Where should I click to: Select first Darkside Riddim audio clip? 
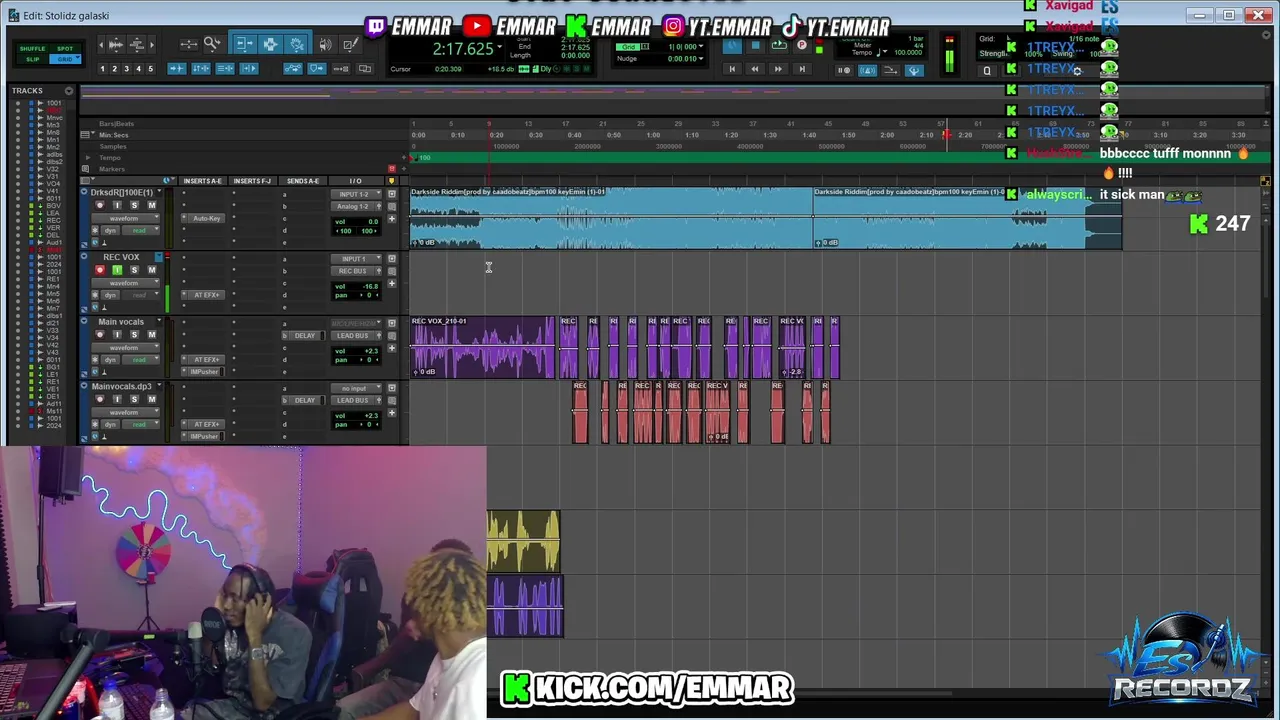(x=611, y=218)
